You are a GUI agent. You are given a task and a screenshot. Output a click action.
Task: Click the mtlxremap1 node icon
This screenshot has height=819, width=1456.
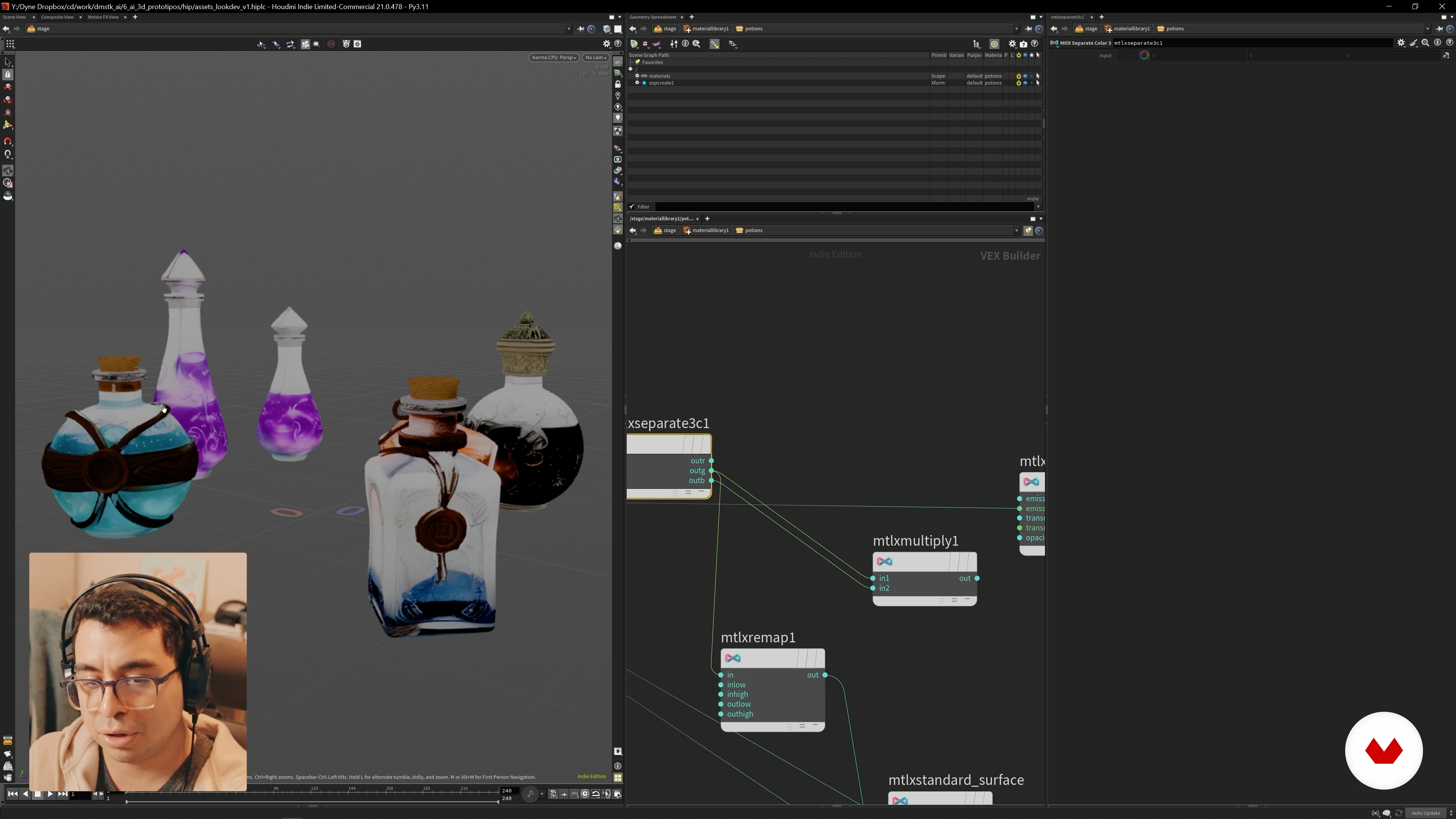pyautogui.click(x=733, y=659)
